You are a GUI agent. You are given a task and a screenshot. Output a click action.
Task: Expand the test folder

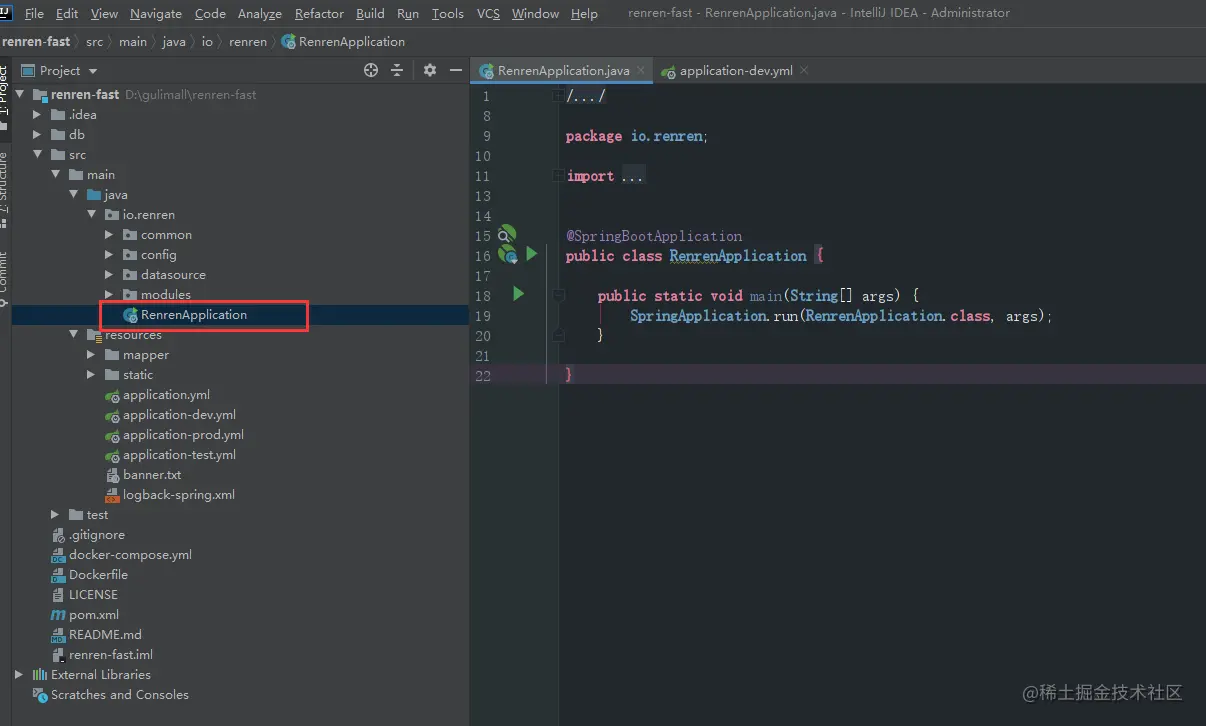point(56,515)
